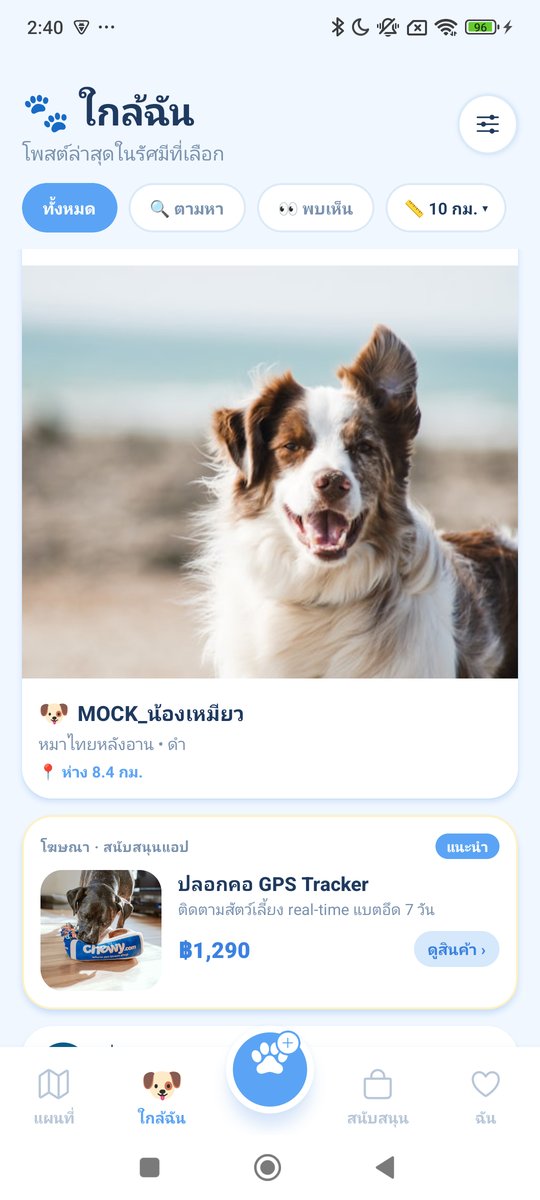Tap the Chewy product thumbnail
The height and width of the screenshot is (1200, 540).
click(101, 930)
